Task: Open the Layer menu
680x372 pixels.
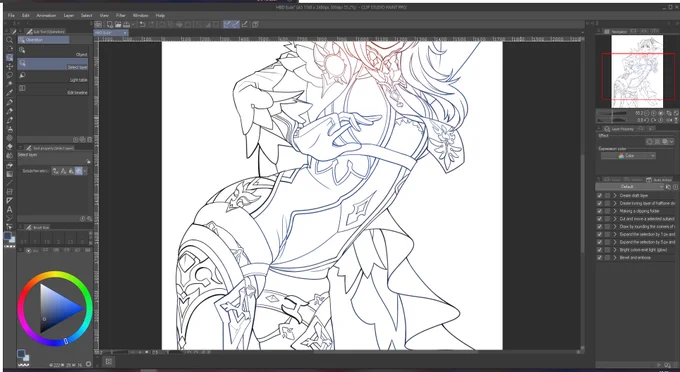Action: pyautogui.click(x=69, y=15)
